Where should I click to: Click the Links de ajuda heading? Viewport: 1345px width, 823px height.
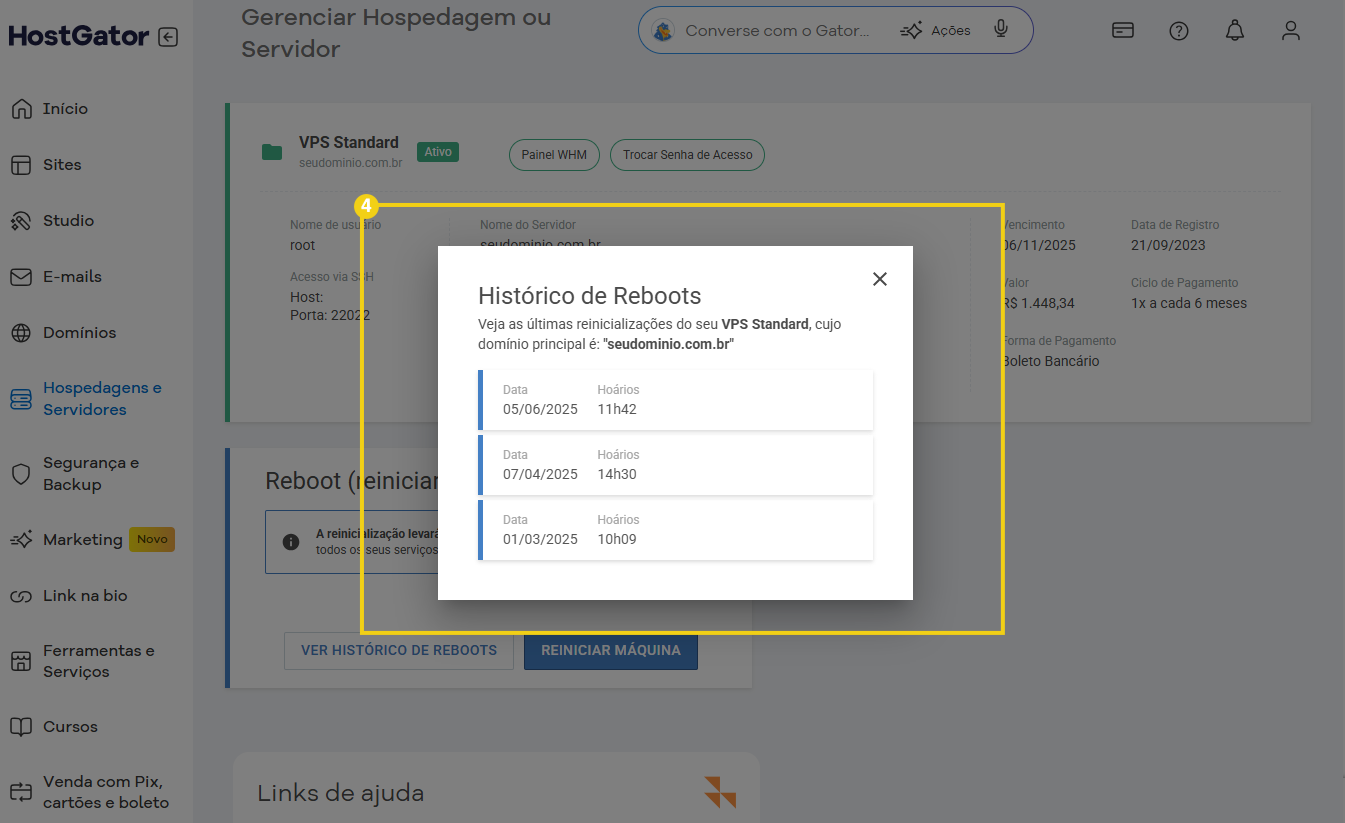click(x=341, y=793)
